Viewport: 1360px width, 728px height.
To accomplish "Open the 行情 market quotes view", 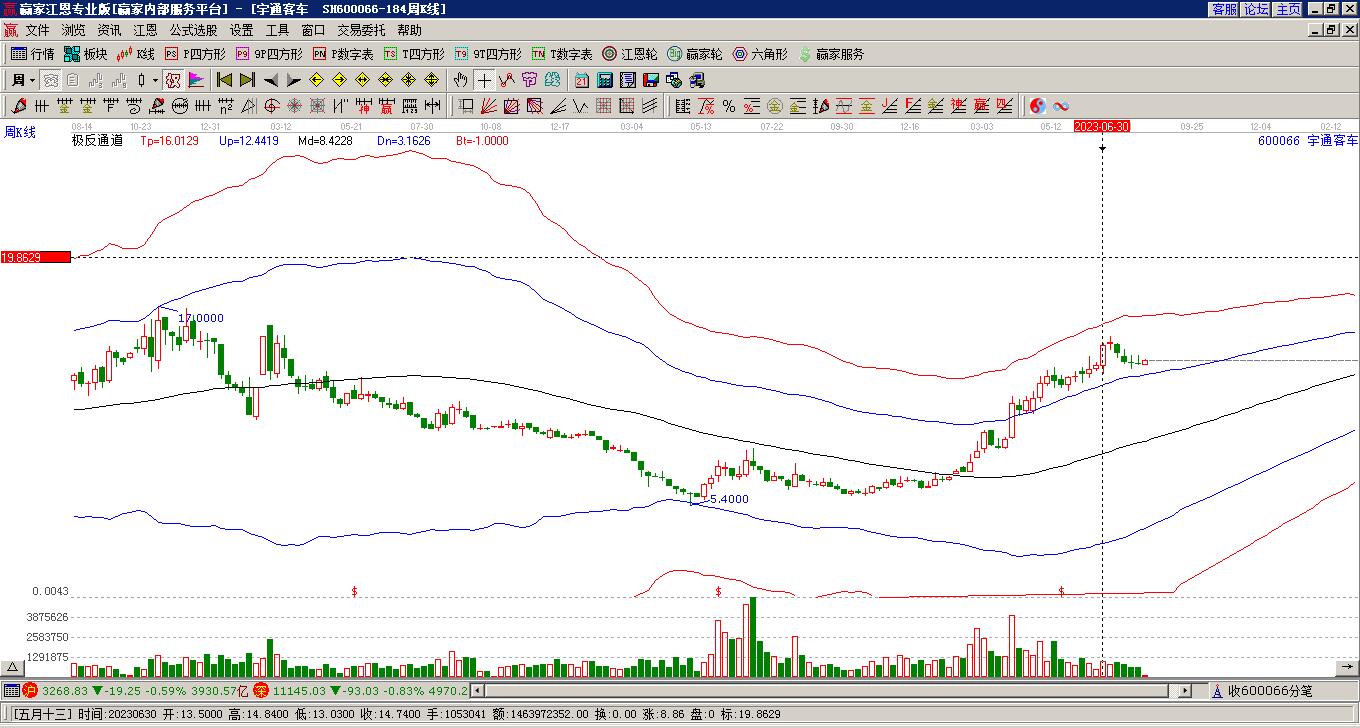I will pyautogui.click(x=32, y=54).
